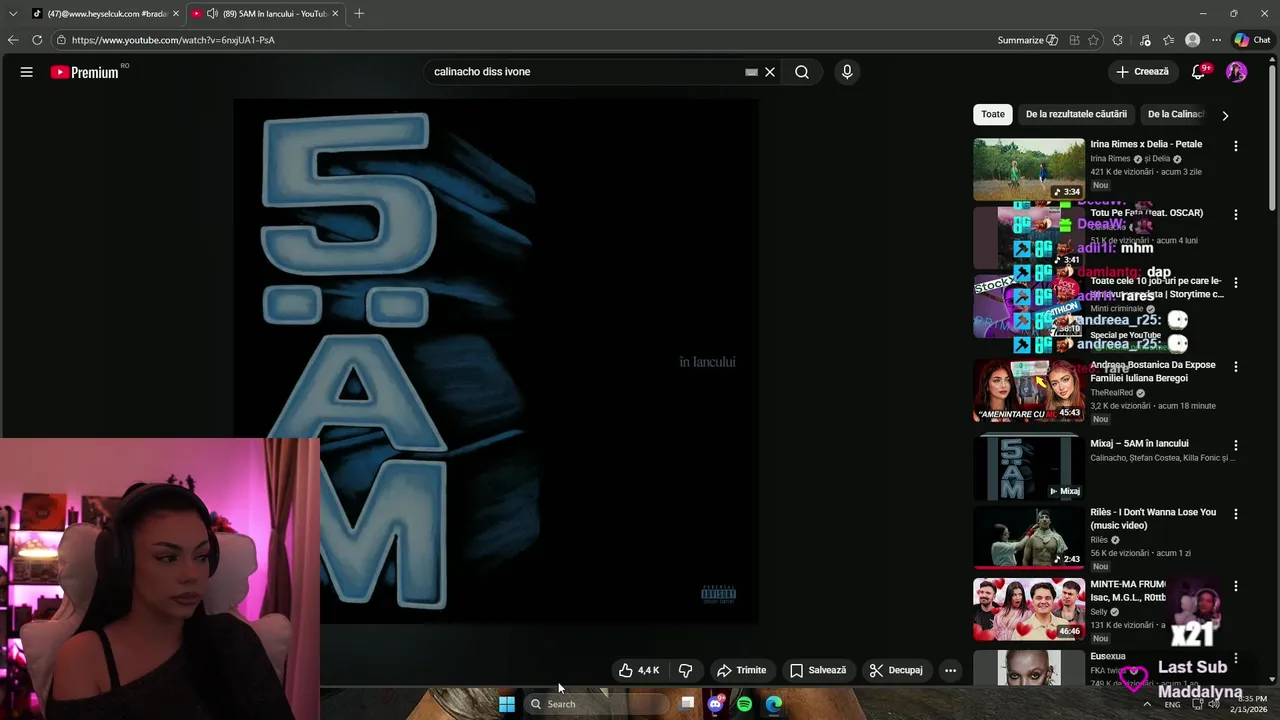Screen dimensions: 1280x720
Task: Start voice search with the microphone
Action: pos(847,72)
